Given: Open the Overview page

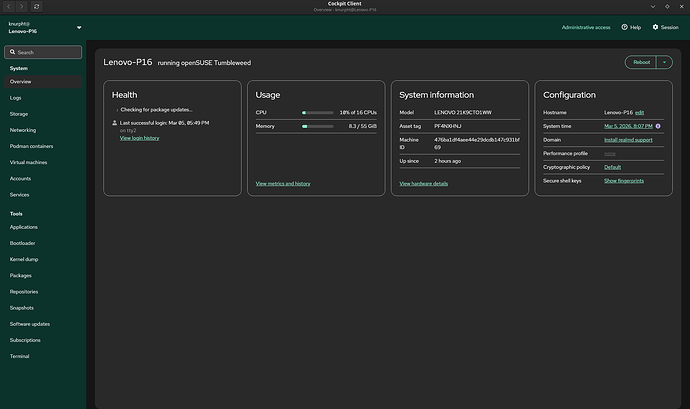Looking at the screenshot, I should (x=43, y=82).
